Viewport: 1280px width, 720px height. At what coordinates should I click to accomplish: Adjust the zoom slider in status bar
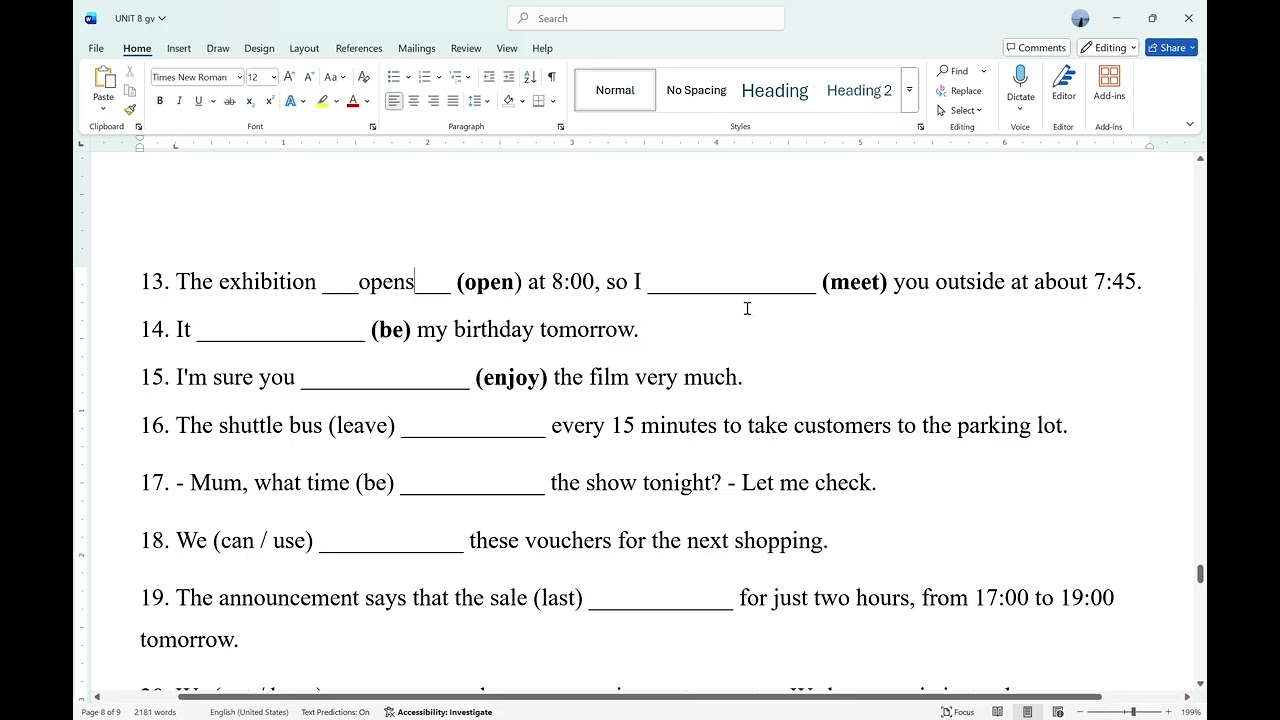(x=1133, y=712)
